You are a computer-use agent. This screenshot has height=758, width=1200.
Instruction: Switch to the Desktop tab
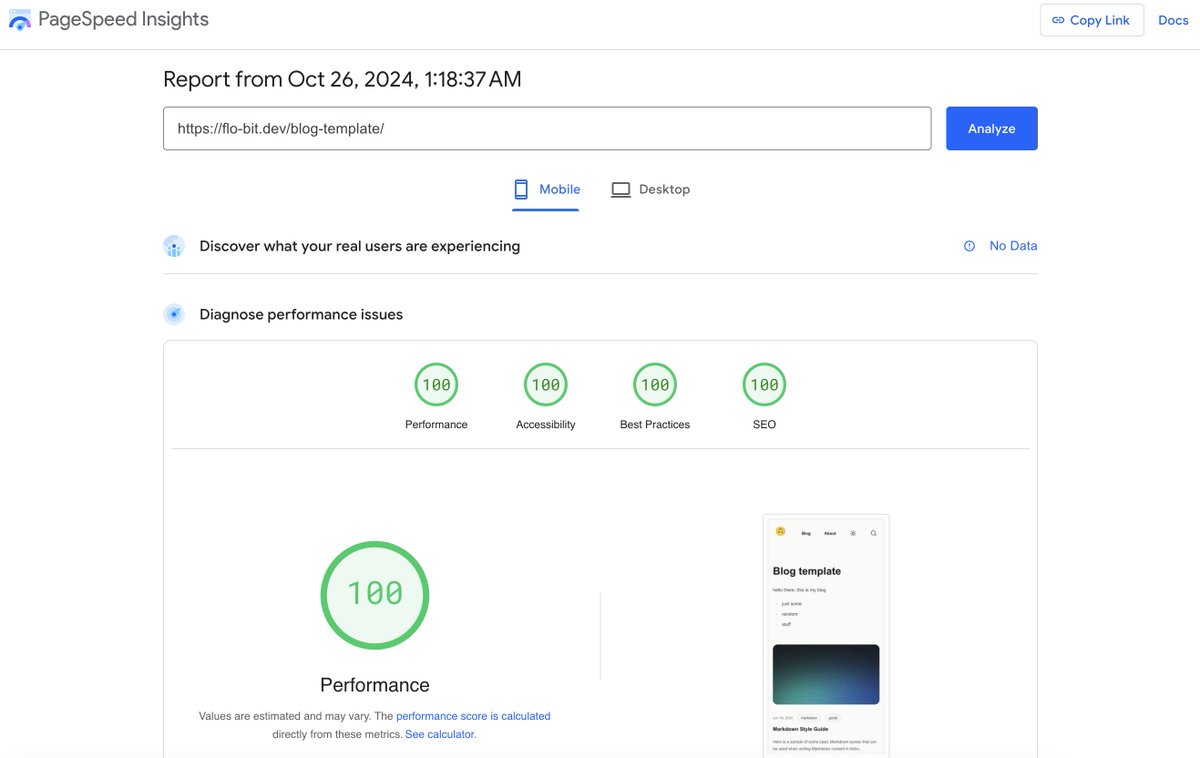coord(650,189)
